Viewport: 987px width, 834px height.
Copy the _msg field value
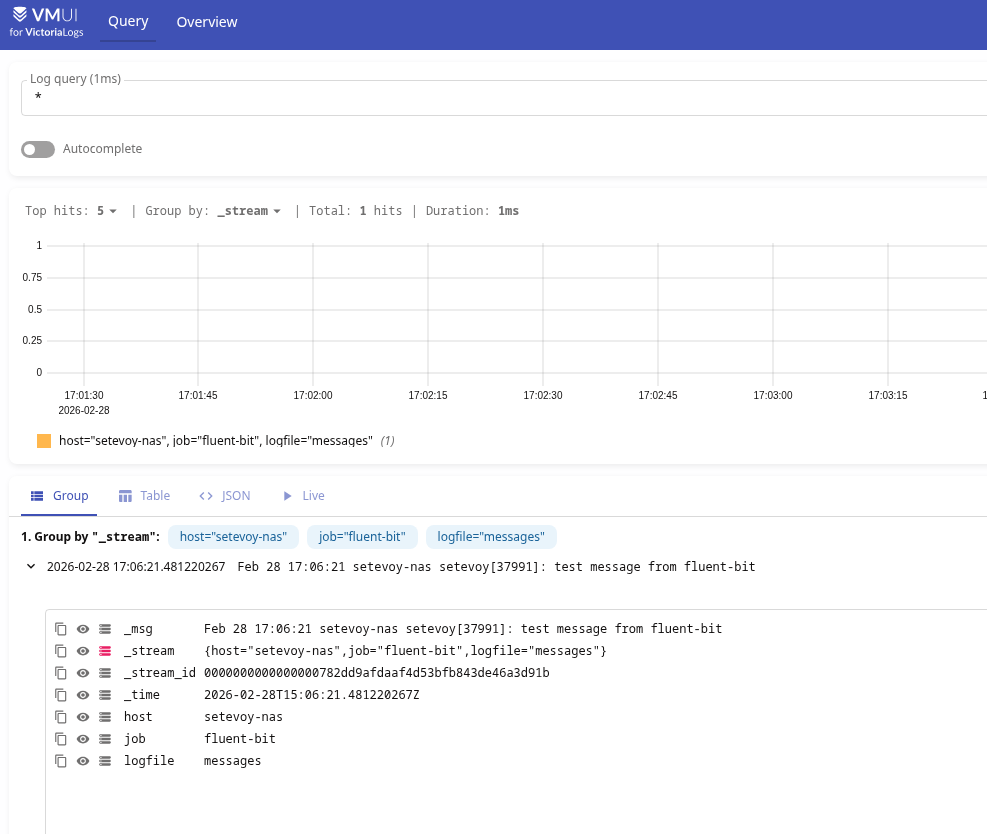coord(61,629)
